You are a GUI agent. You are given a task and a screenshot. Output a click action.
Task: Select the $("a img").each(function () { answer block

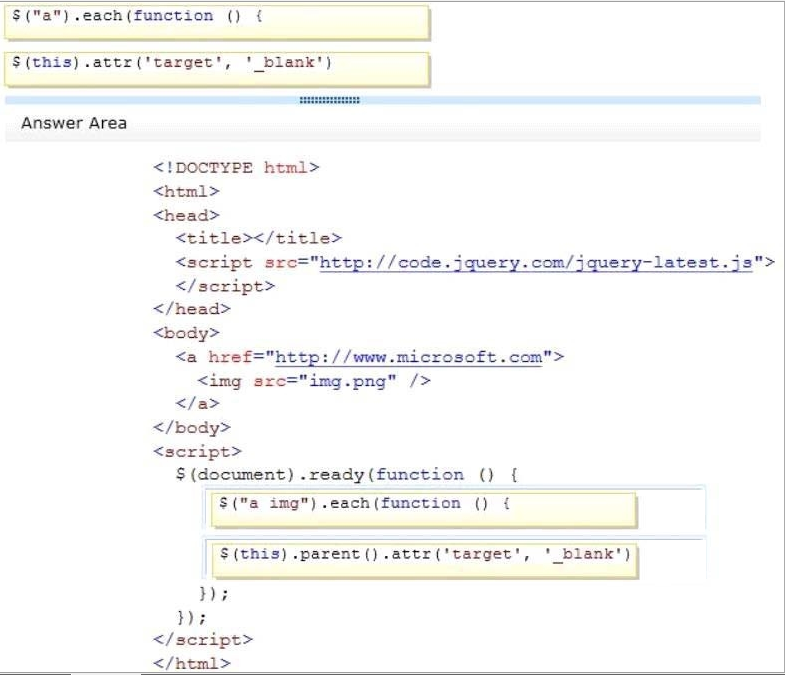coord(424,510)
